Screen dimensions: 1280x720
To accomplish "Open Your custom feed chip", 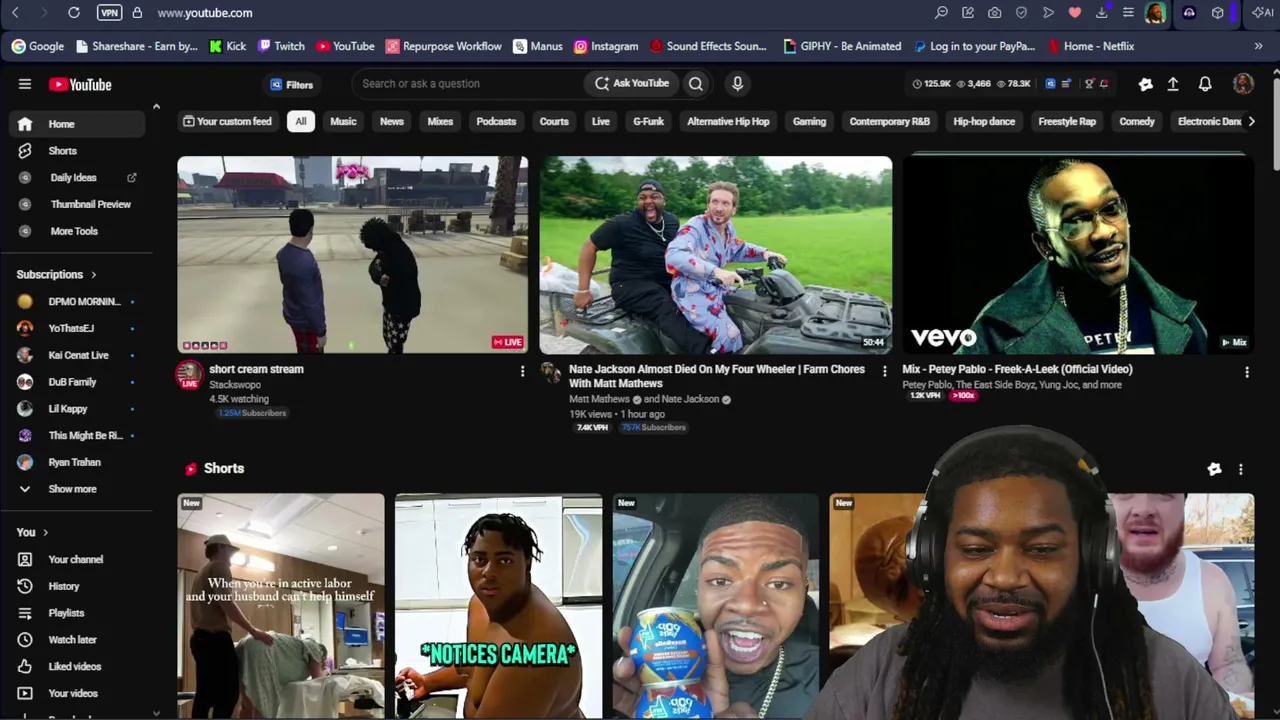I will coord(227,122).
